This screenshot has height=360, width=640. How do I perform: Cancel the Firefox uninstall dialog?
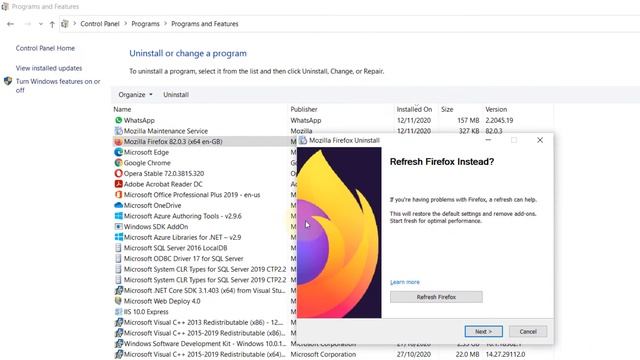click(528, 331)
